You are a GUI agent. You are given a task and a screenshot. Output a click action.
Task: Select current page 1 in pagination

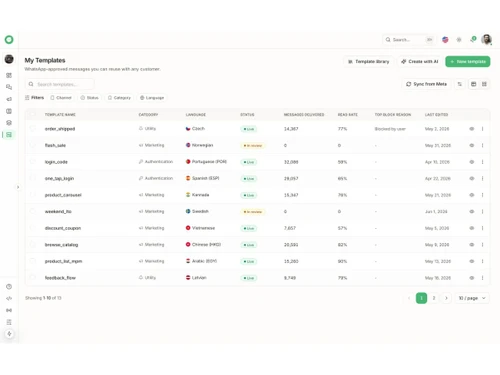click(421, 298)
